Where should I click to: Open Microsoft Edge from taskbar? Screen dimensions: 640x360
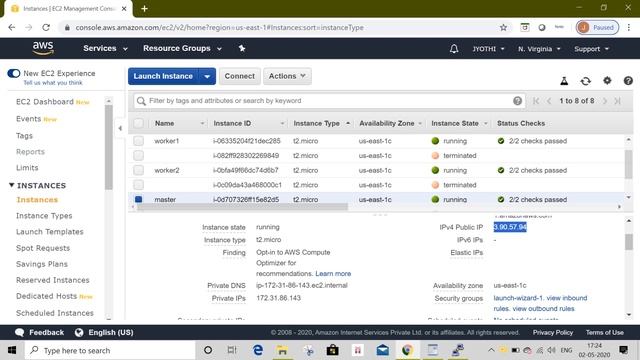[258, 350]
